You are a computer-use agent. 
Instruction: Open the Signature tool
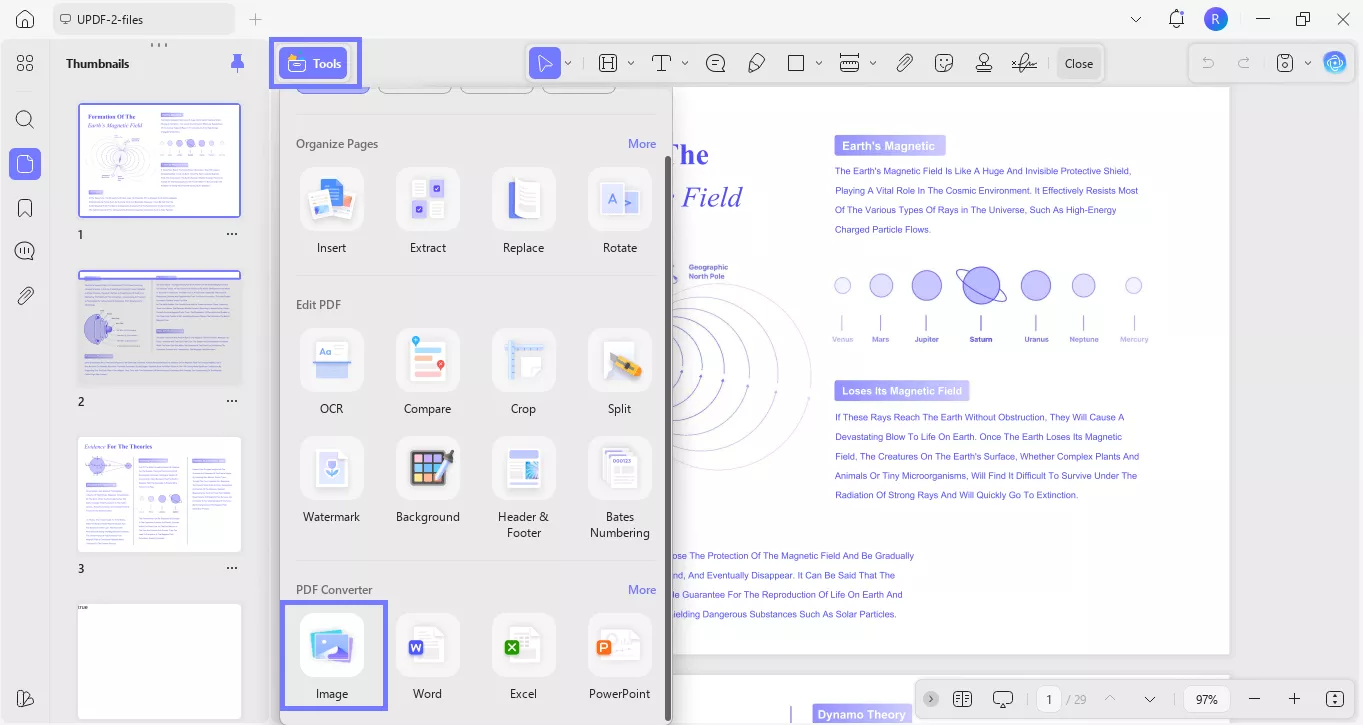tap(1024, 63)
